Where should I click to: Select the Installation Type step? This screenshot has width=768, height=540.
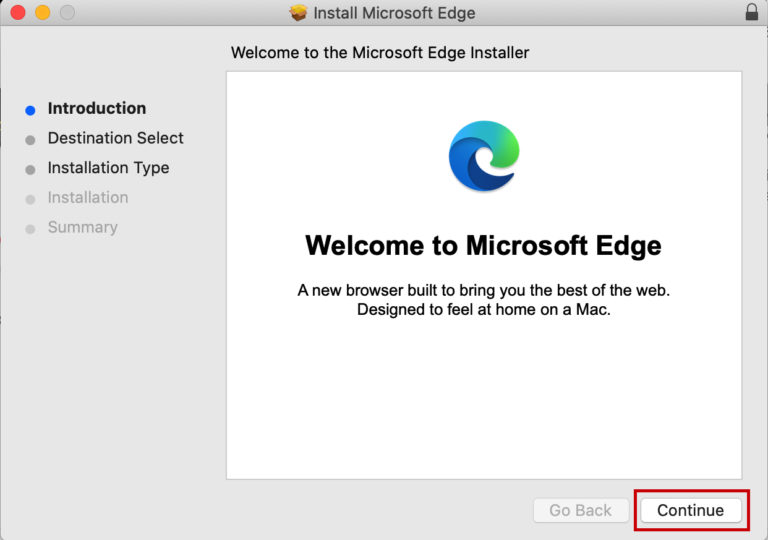pyautogui.click(x=108, y=168)
